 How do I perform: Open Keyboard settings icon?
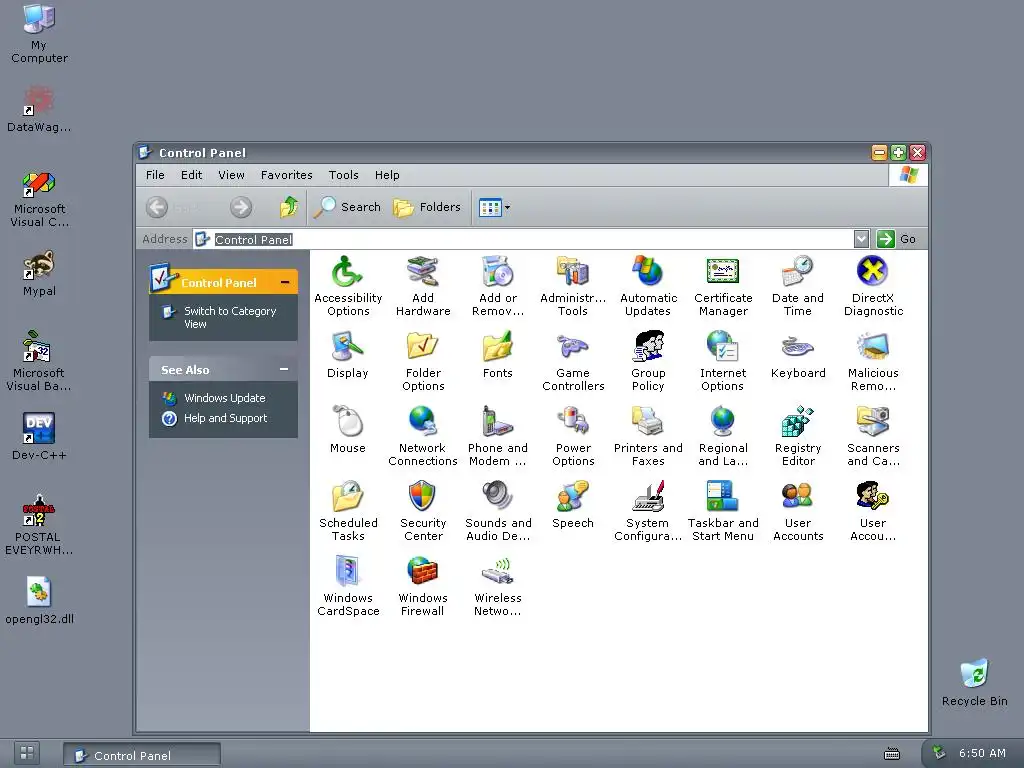point(797,355)
